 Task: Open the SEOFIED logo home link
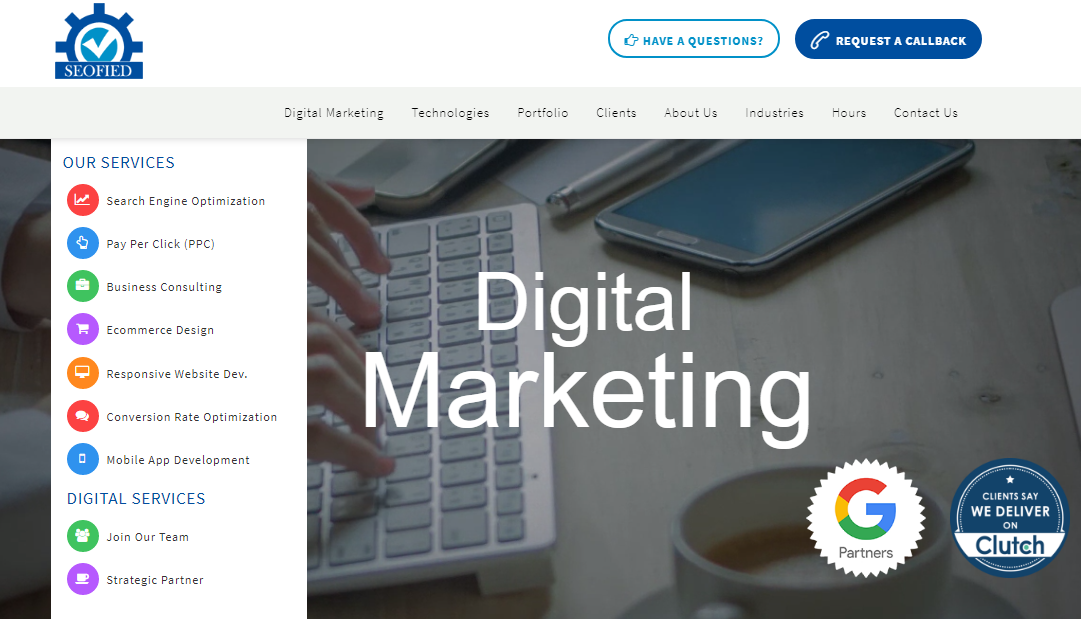(99, 41)
